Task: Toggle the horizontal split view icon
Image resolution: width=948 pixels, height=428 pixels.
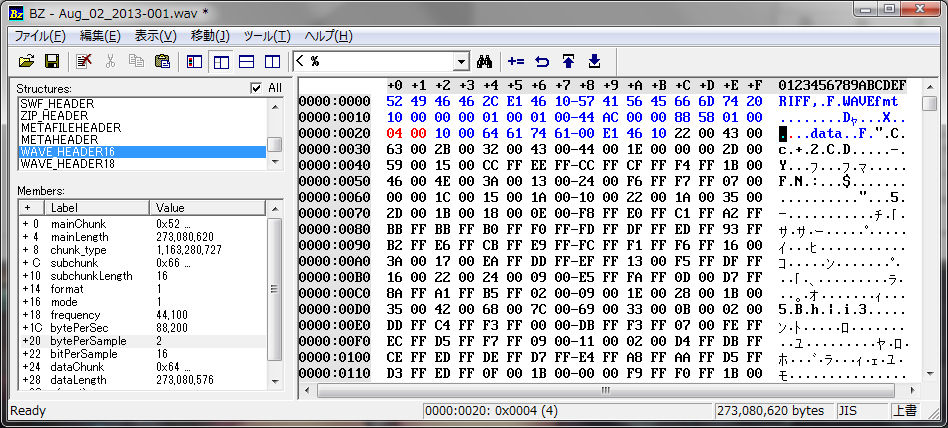Action: pos(246,62)
